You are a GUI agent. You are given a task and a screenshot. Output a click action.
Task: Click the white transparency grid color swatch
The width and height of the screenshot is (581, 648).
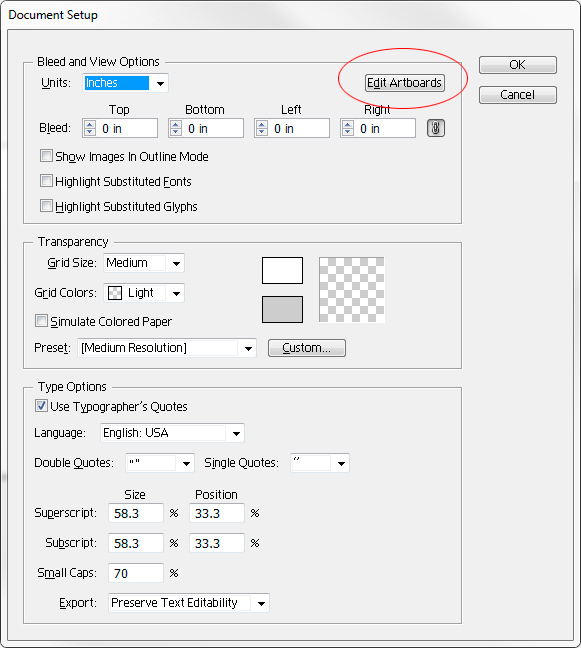282,271
